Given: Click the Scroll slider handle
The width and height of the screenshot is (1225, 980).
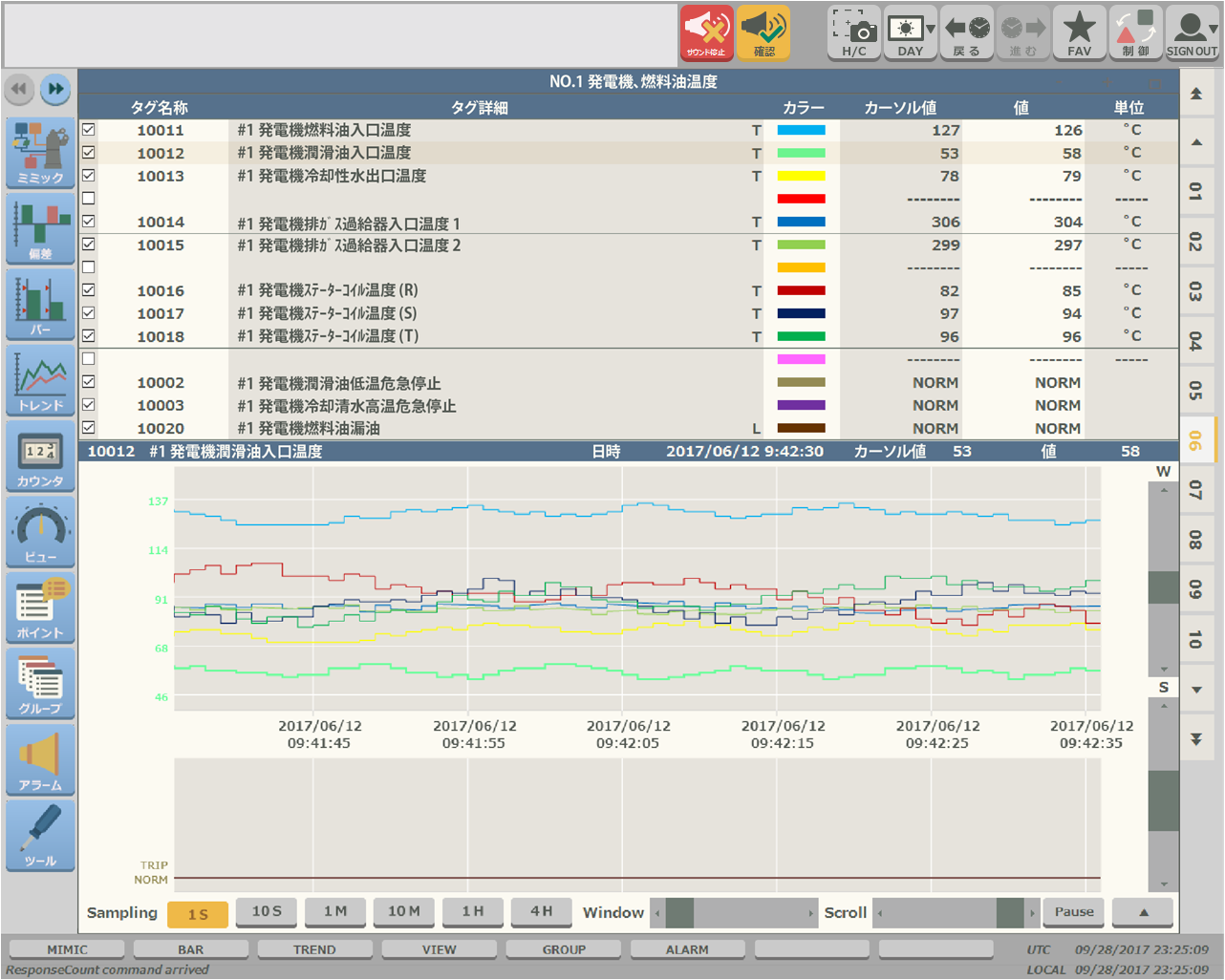Looking at the screenshot, I should [x=1010, y=913].
